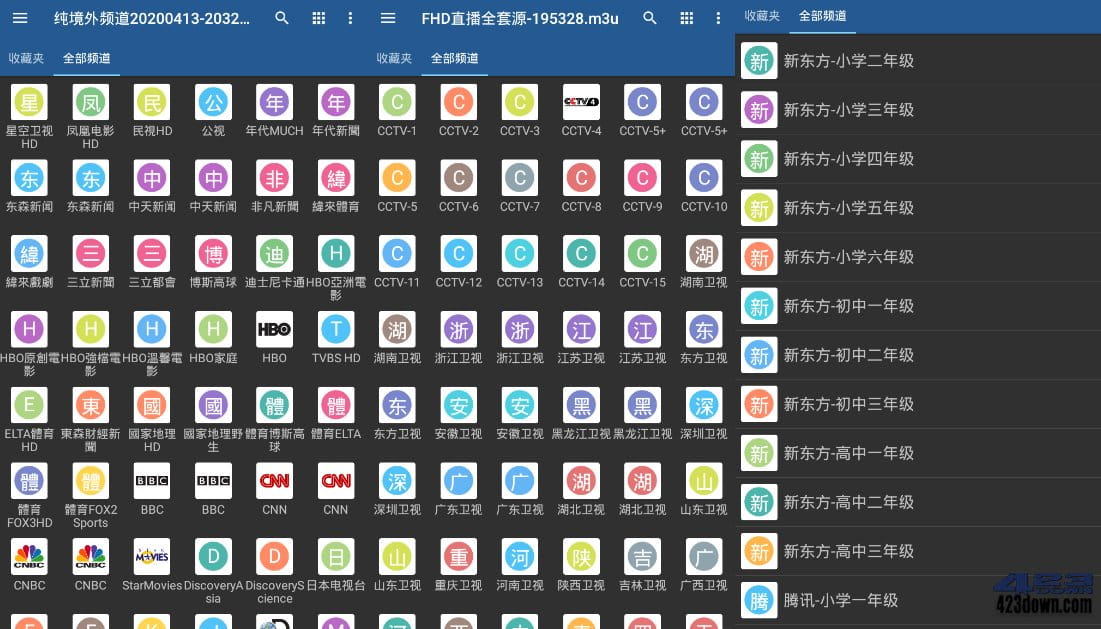Screen dimensions: 1101x629
Task: Open the CCTV-5 sports channel
Action: click(x=397, y=179)
